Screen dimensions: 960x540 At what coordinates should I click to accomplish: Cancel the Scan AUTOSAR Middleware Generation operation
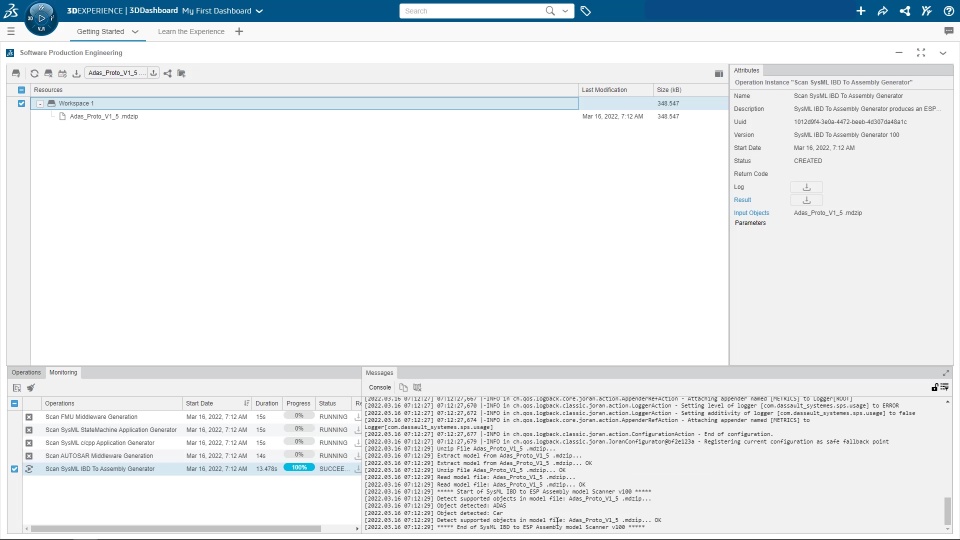(29, 456)
